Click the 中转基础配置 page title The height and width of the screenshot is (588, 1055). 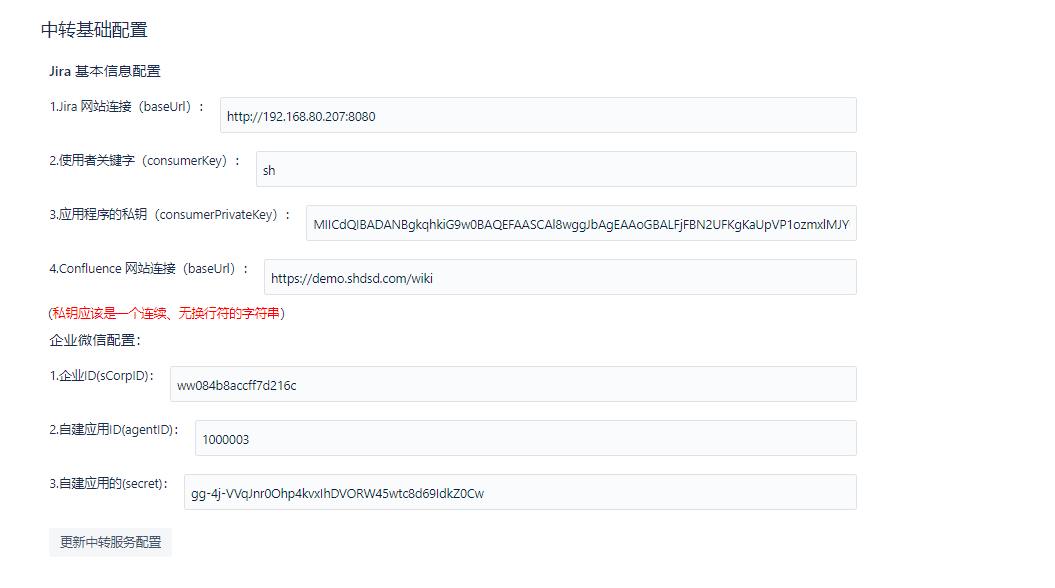[x=94, y=30]
